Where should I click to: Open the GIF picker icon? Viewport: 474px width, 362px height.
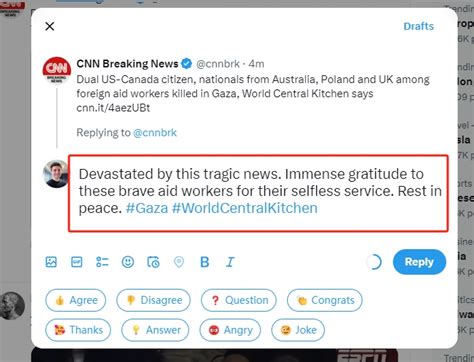tap(77, 262)
